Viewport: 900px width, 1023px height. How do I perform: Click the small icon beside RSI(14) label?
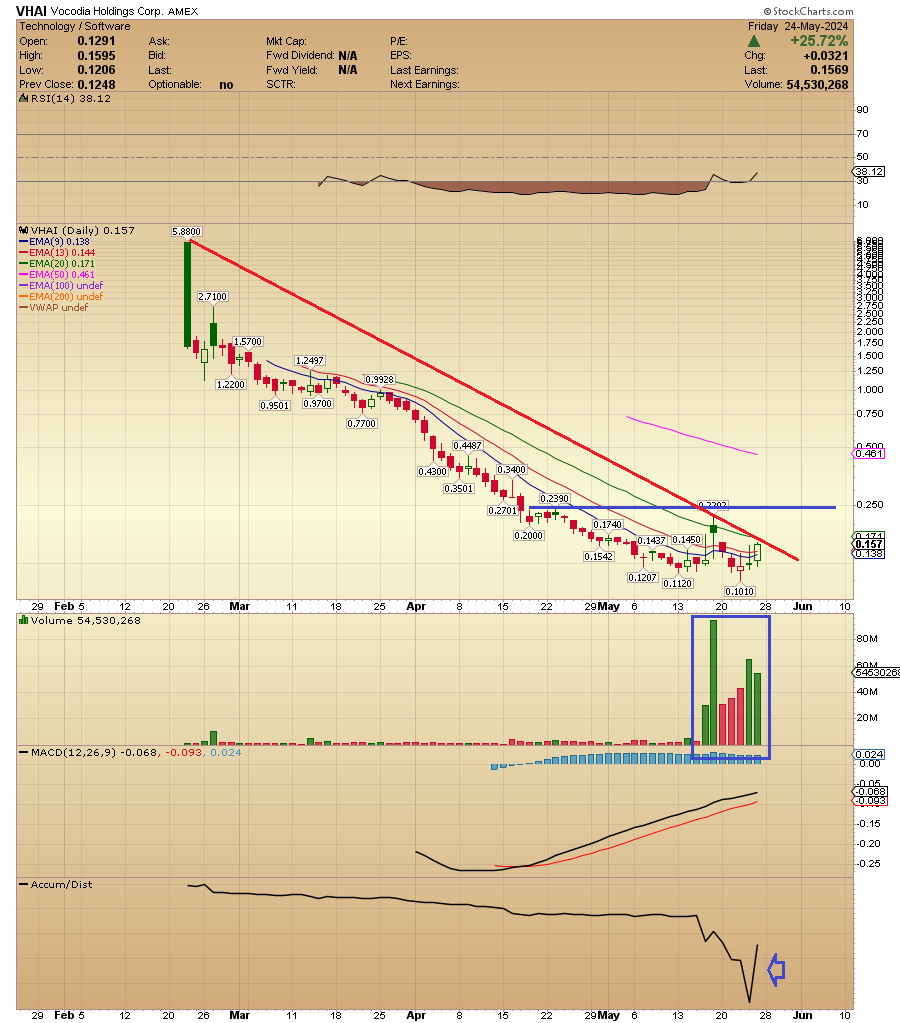[x=24, y=99]
